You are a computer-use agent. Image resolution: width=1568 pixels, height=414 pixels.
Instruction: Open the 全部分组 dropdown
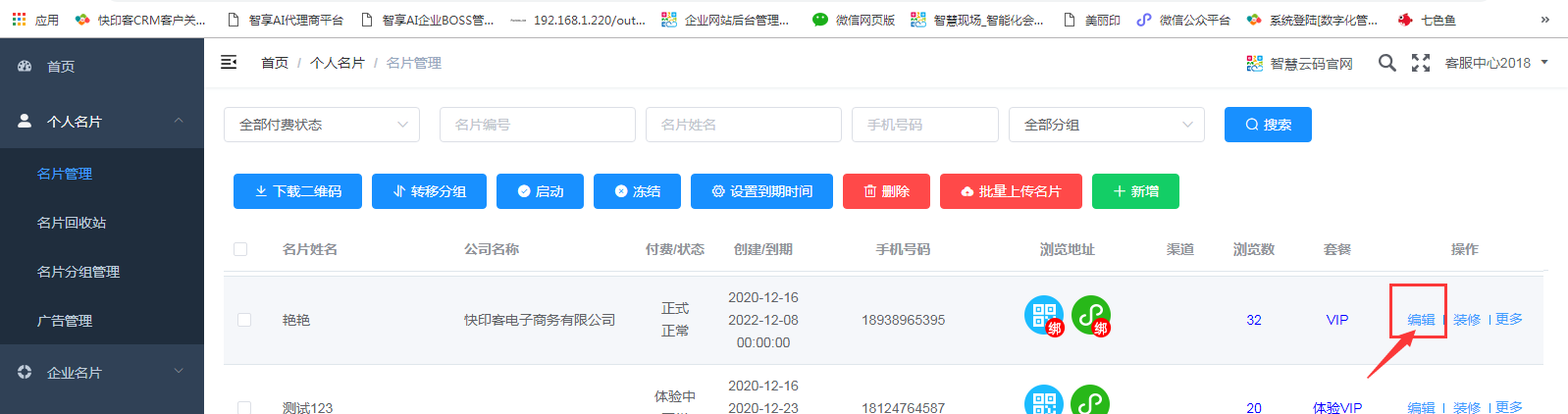click(x=1107, y=125)
